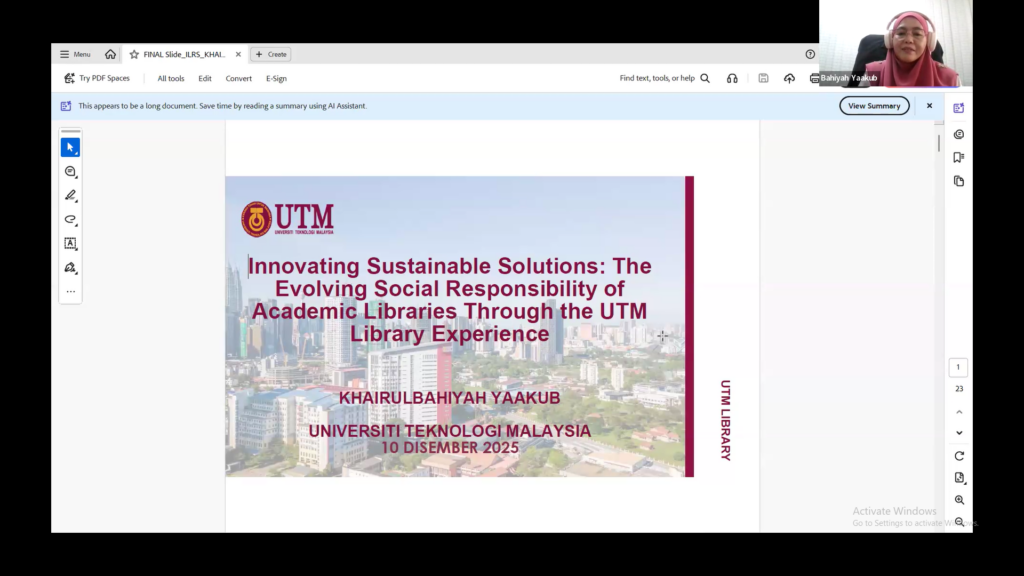Viewport: 1024px width, 576px height.
Task: Dismiss the AI Assistant summary banner
Action: (x=929, y=106)
